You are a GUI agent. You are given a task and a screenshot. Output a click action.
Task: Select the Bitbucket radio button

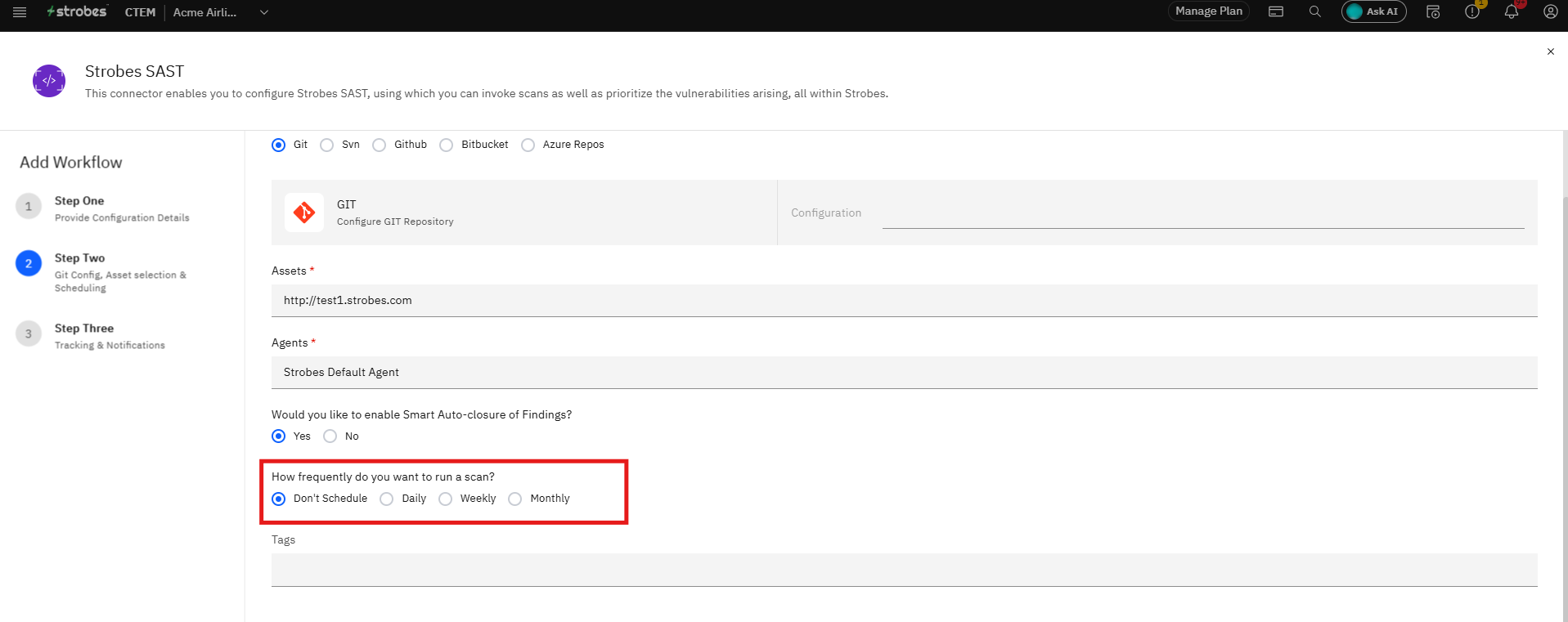(x=447, y=145)
